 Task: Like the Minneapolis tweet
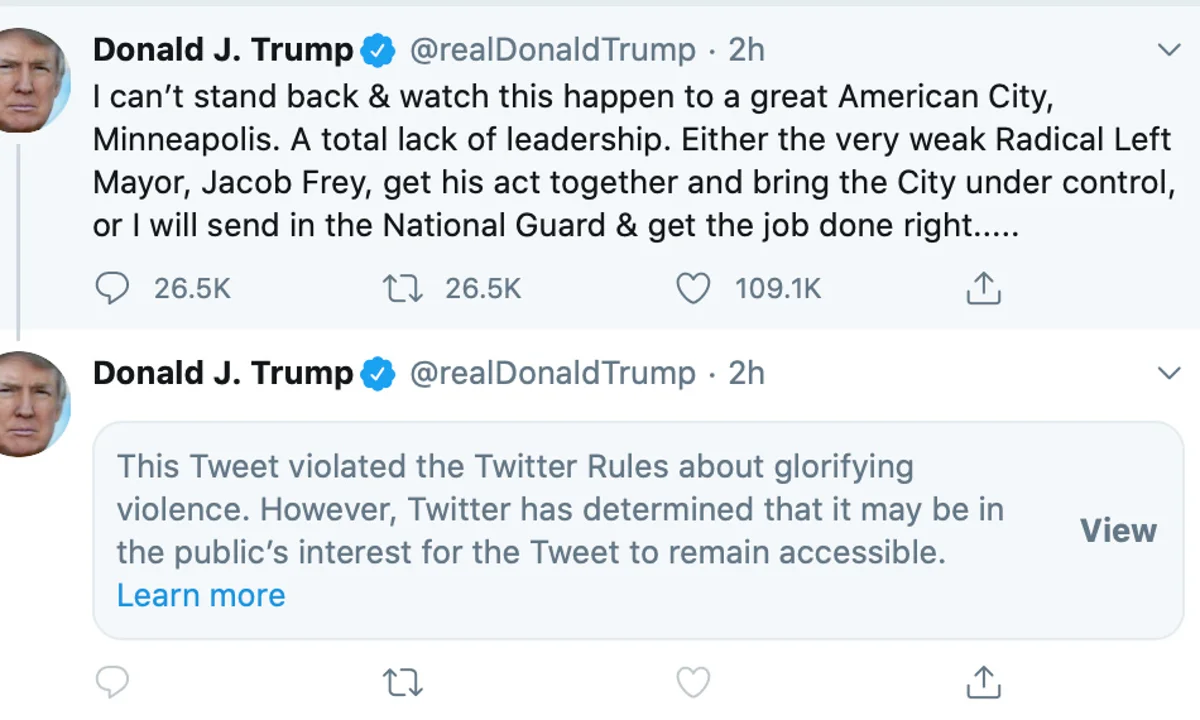692,288
